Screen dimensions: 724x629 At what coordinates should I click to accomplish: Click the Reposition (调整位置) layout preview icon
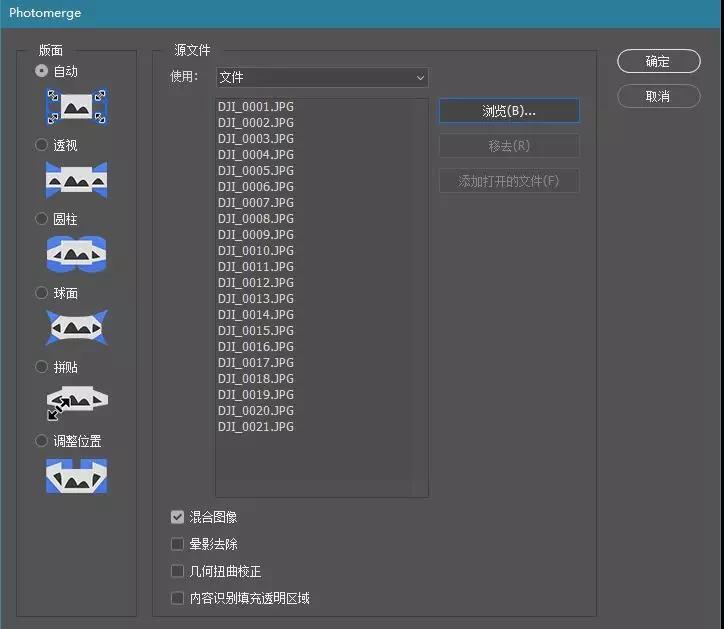[x=77, y=476]
